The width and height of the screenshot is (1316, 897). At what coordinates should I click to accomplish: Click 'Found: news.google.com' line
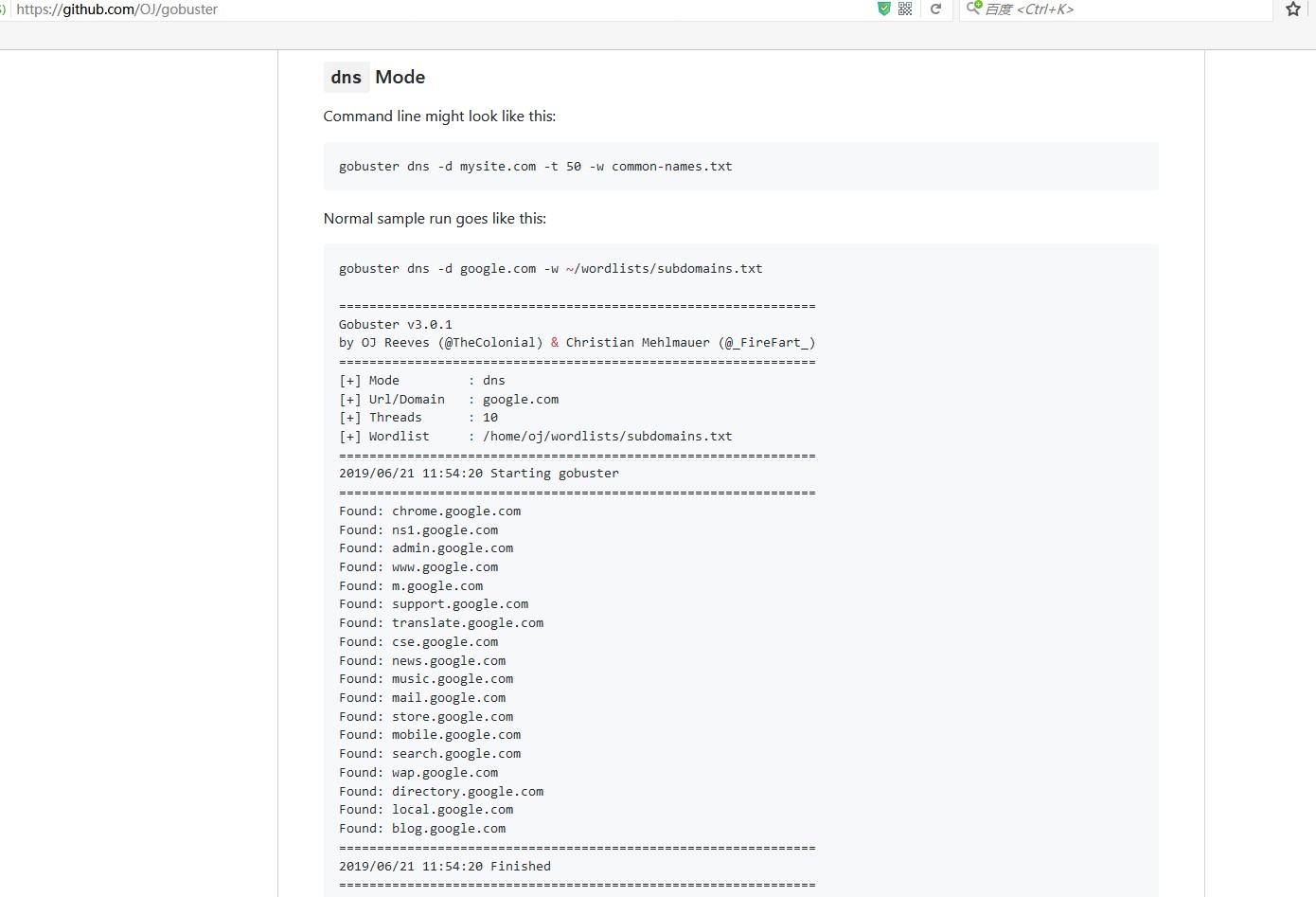click(422, 660)
